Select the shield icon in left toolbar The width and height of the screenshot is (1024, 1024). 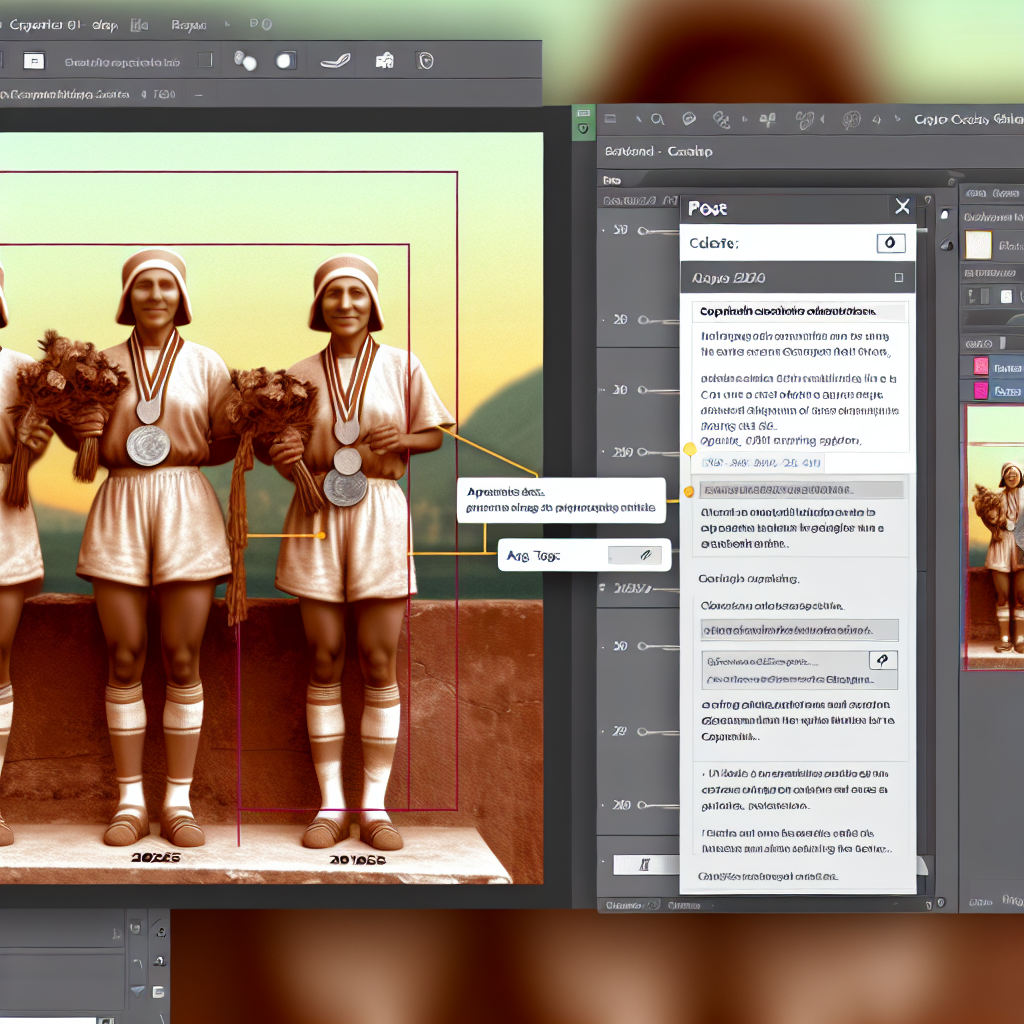point(425,61)
